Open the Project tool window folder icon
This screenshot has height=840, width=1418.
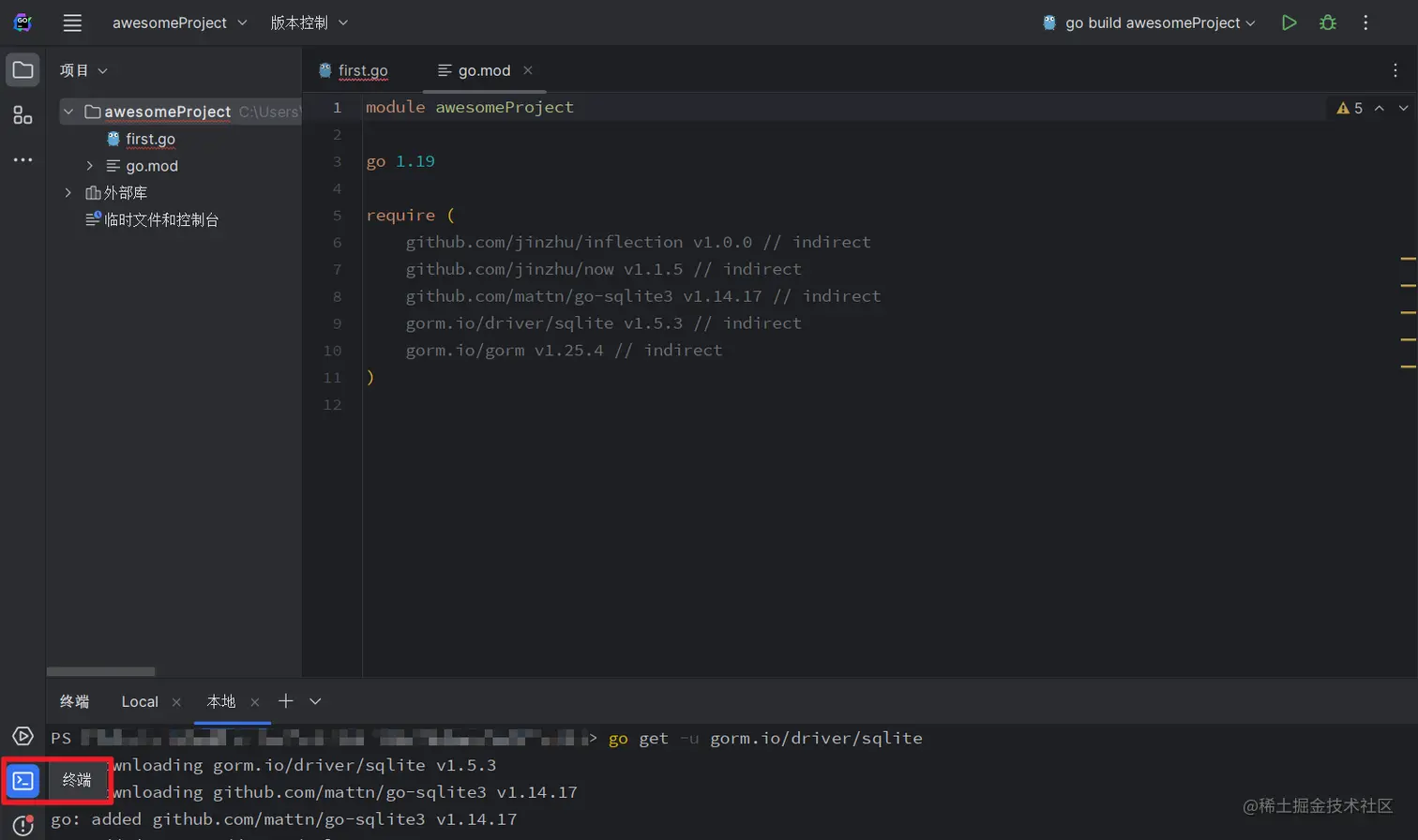(x=23, y=70)
